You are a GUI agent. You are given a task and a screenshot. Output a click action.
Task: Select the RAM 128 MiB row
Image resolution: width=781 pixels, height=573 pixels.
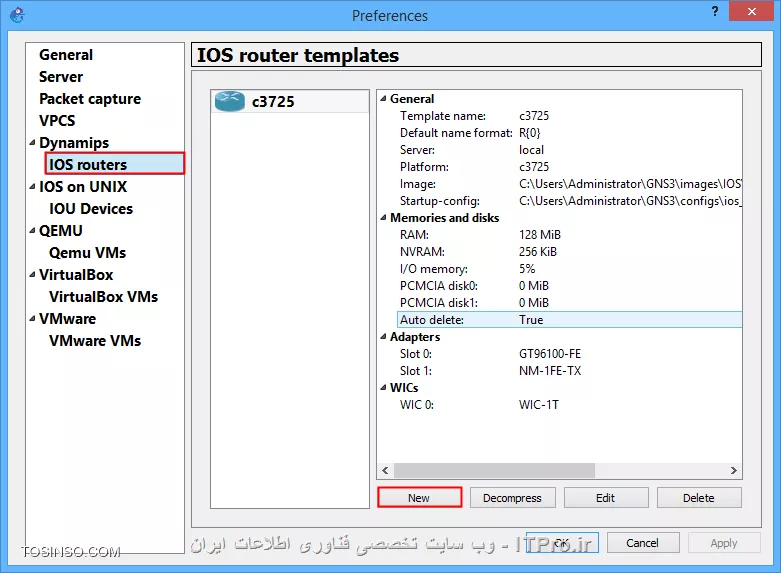[570, 234]
